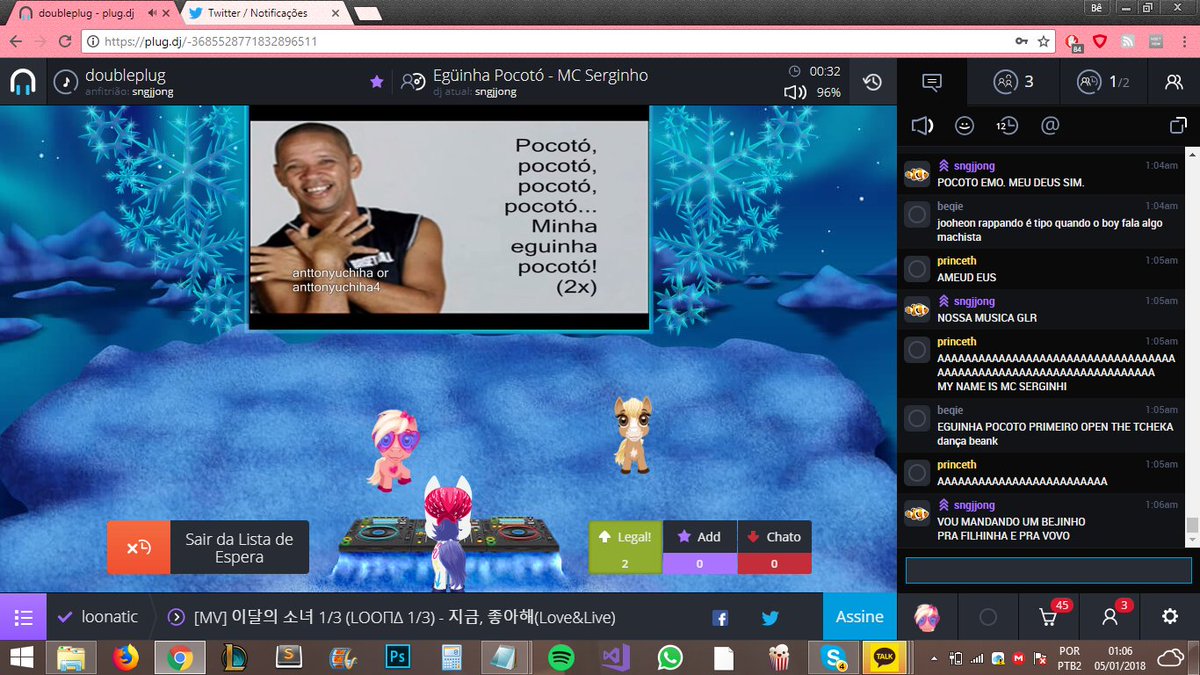1200x675 pixels.
Task: Click the browser back arrow
Action: click(16, 41)
